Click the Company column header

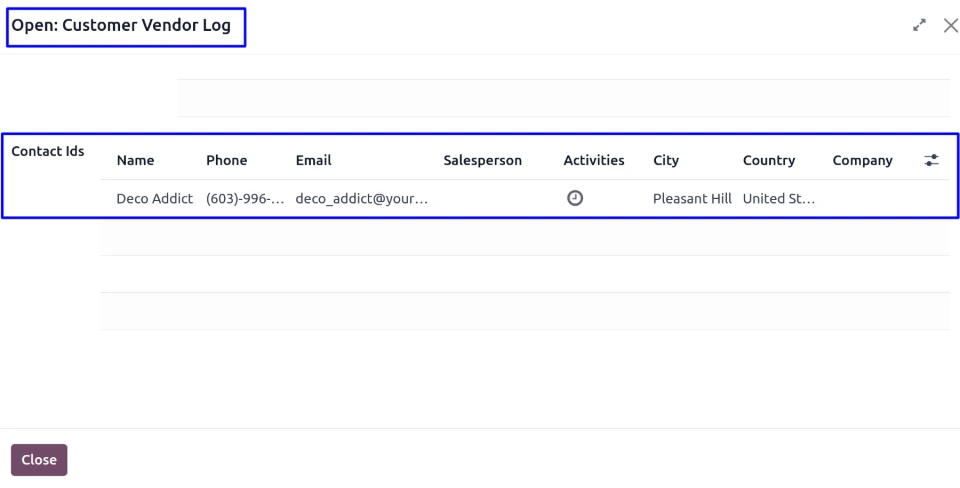click(x=862, y=160)
